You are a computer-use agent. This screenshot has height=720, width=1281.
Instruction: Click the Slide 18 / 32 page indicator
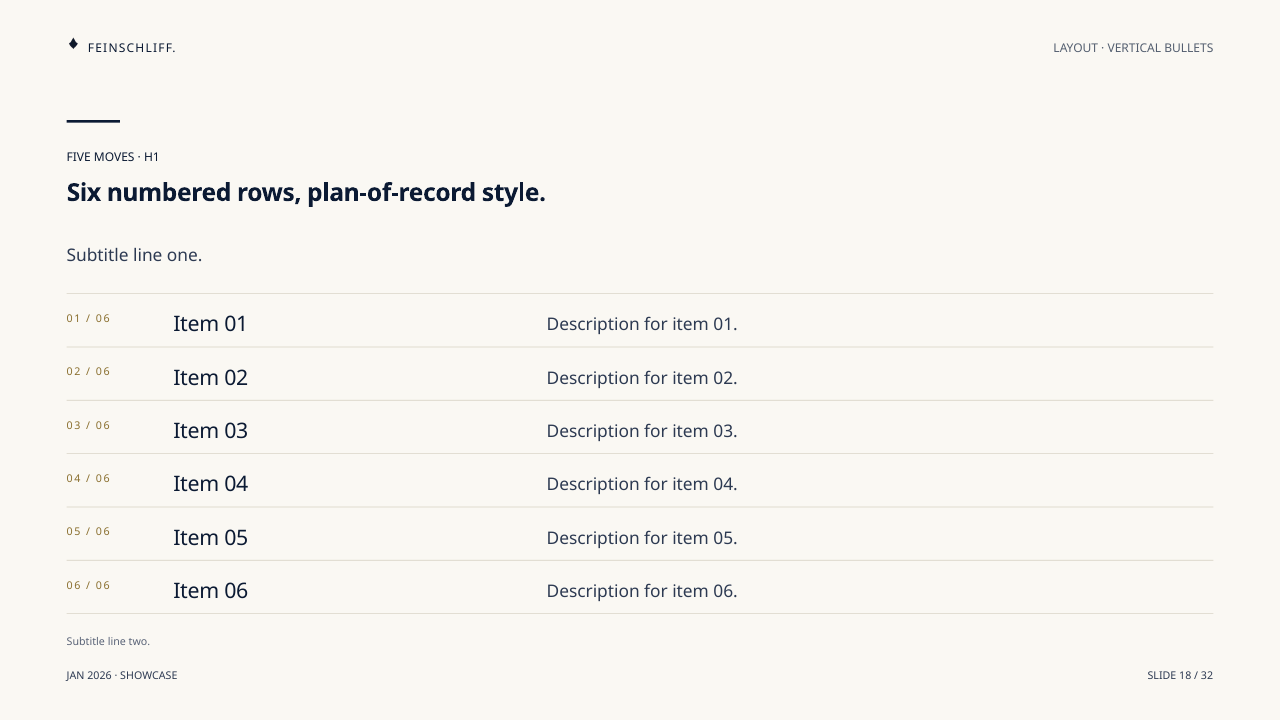(1180, 676)
